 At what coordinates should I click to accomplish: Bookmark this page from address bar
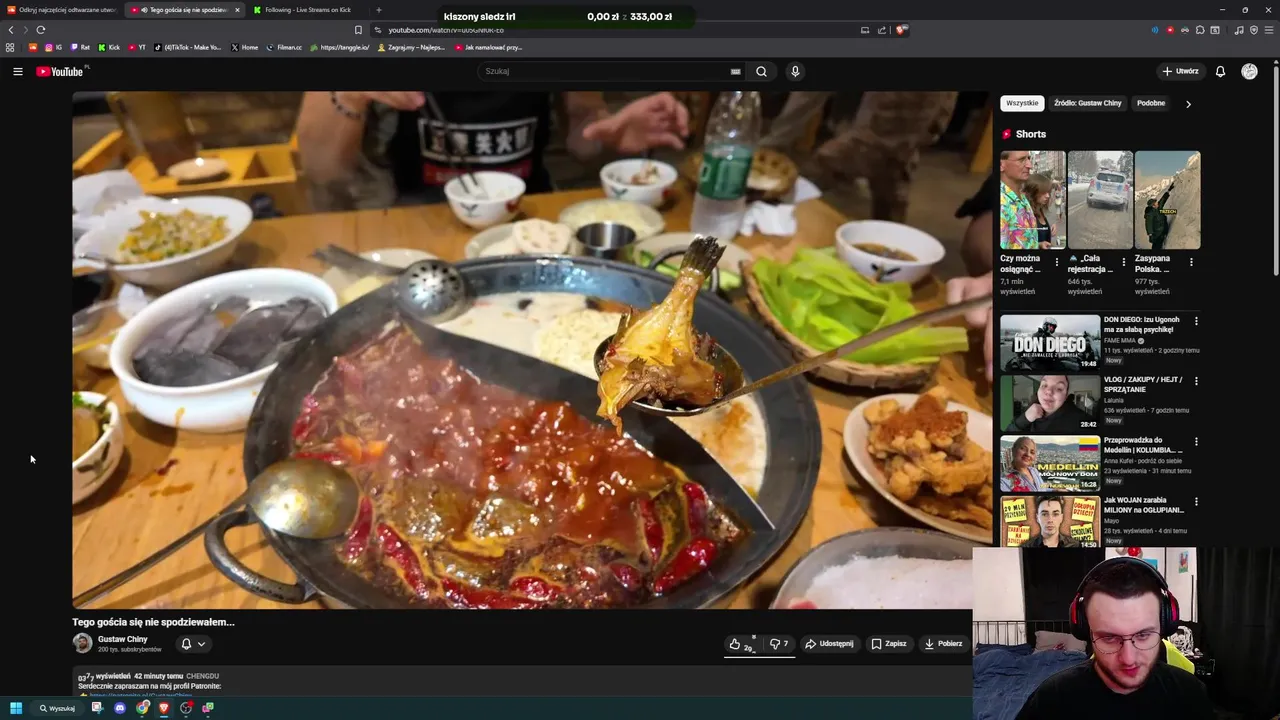[x=358, y=30]
